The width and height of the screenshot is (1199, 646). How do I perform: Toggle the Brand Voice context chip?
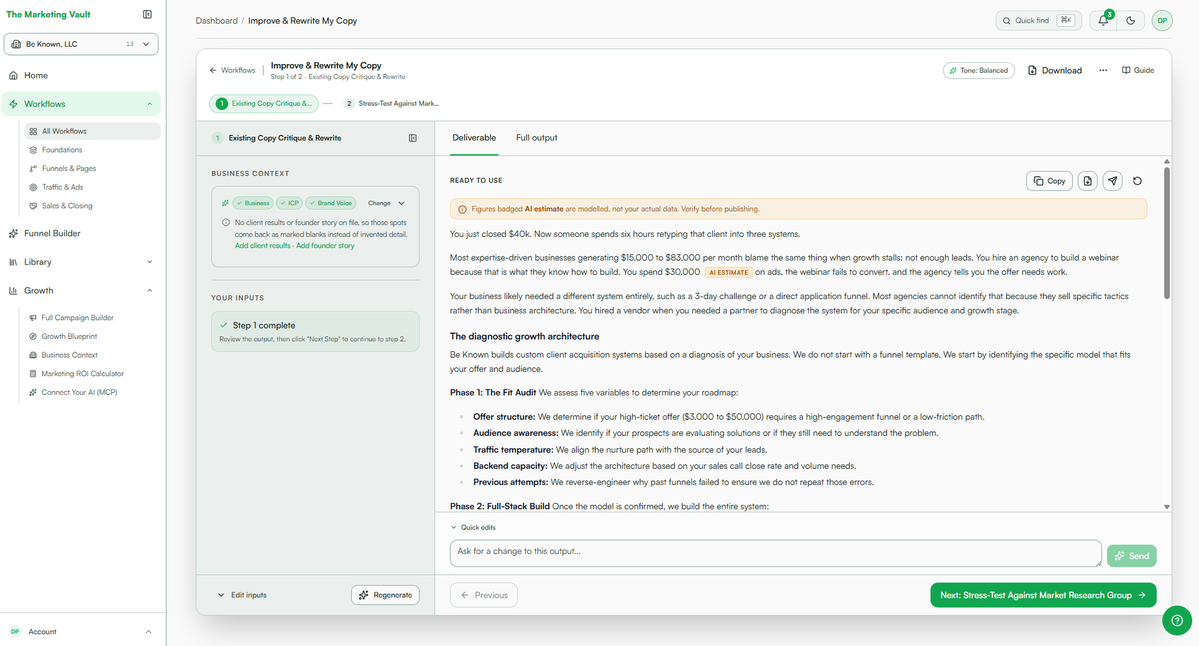pos(330,203)
